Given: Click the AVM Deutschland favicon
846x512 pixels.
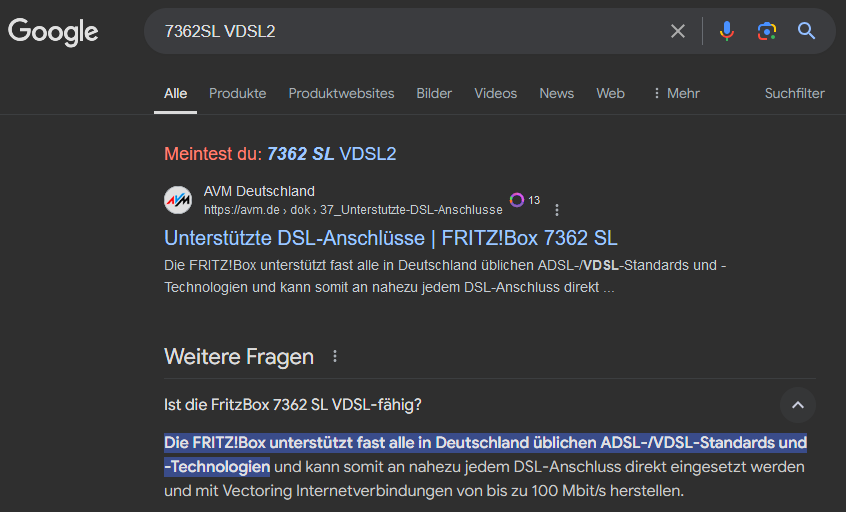Looking at the screenshot, I should [178, 200].
